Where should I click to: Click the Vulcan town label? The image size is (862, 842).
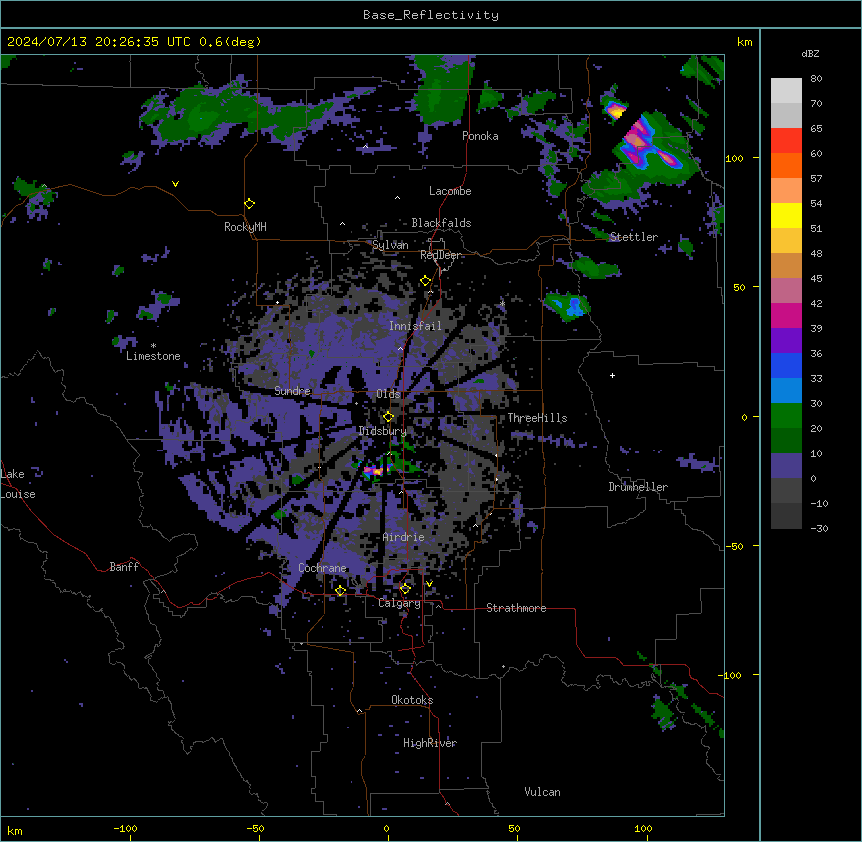pos(543,792)
